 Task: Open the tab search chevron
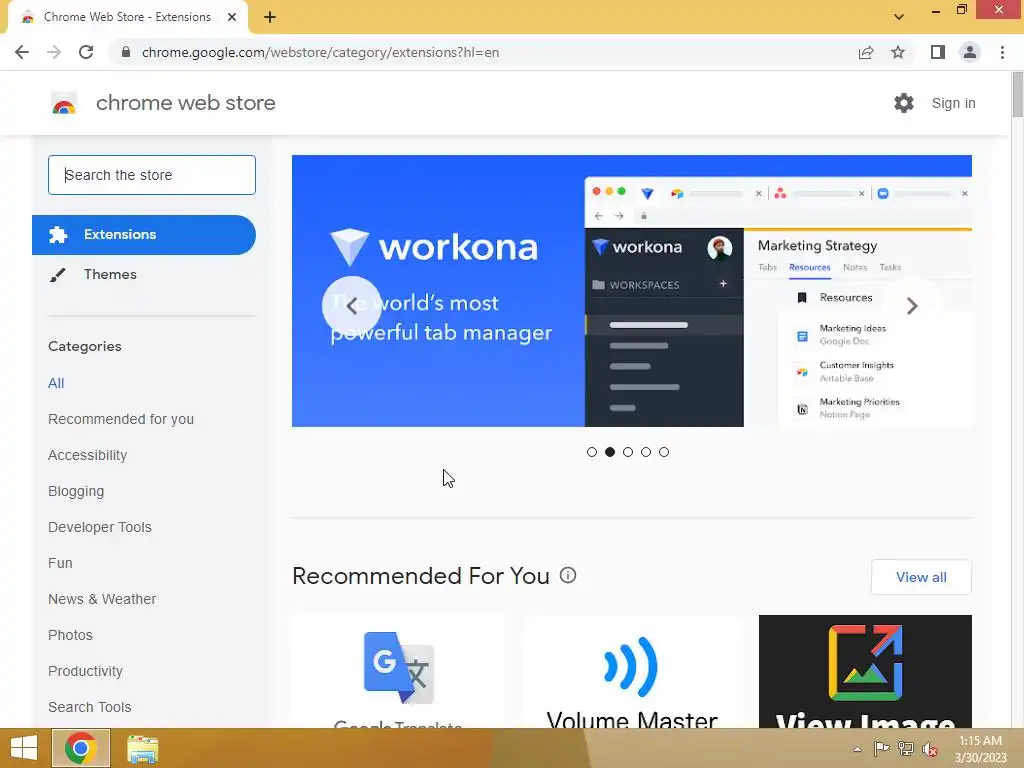click(899, 17)
